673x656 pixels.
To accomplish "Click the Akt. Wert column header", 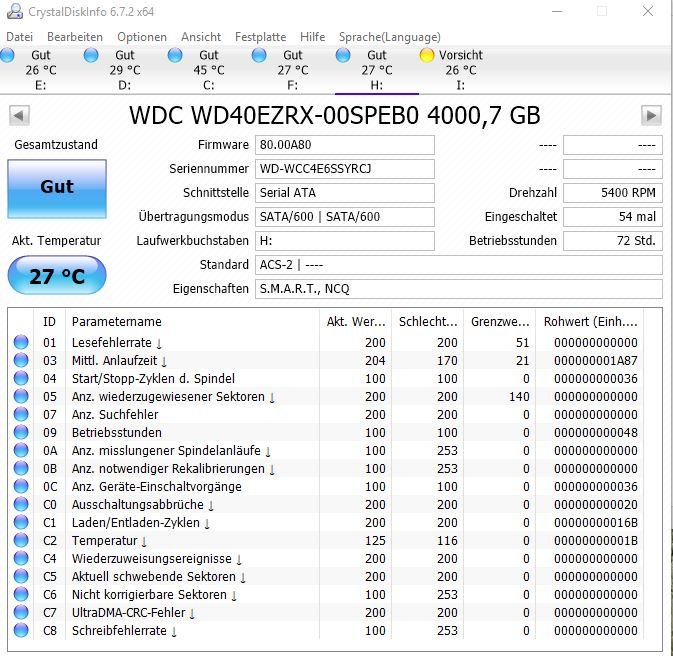I will coord(355,322).
